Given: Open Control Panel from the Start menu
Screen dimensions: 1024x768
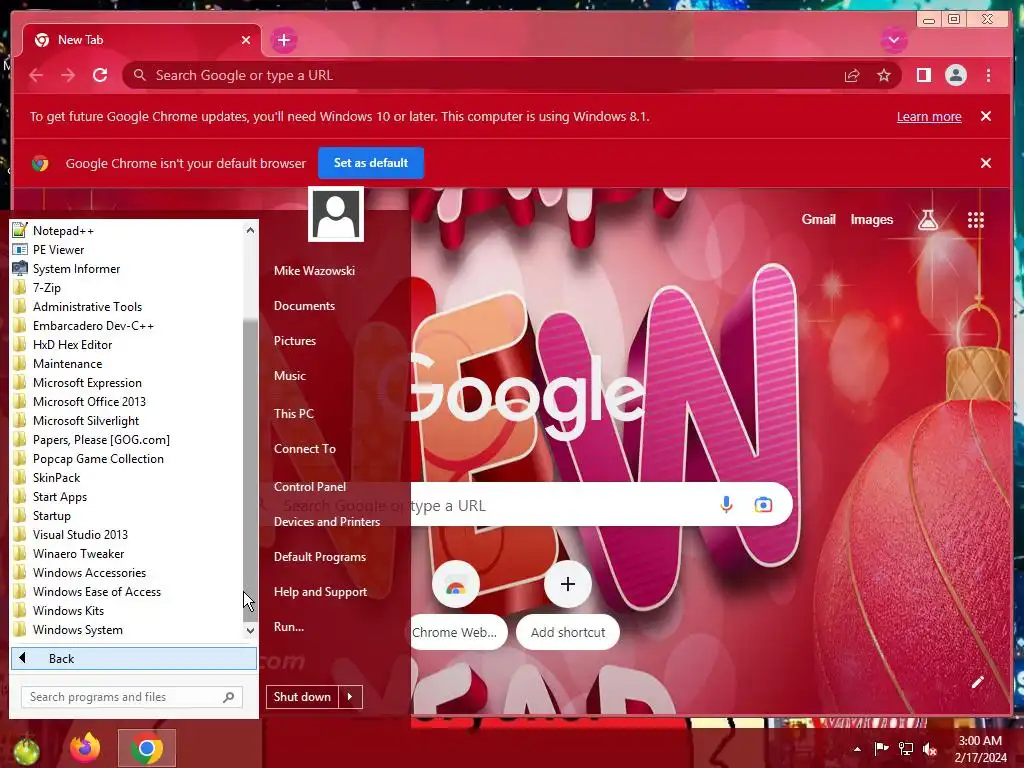Looking at the screenshot, I should pyautogui.click(x=310, y=487).
